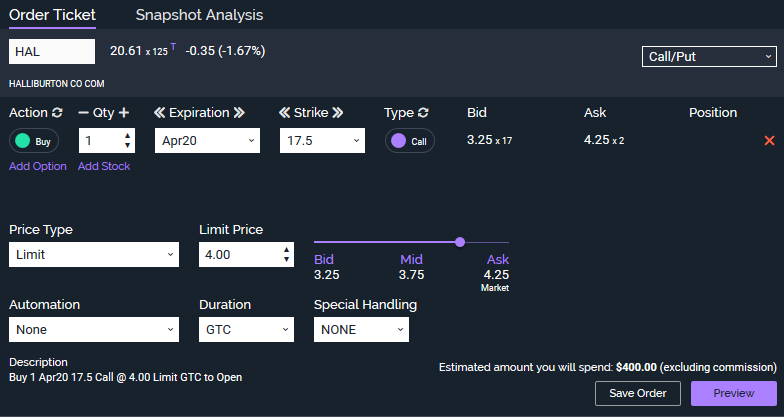Click the bid-ask price slider handle

(460, 242)
